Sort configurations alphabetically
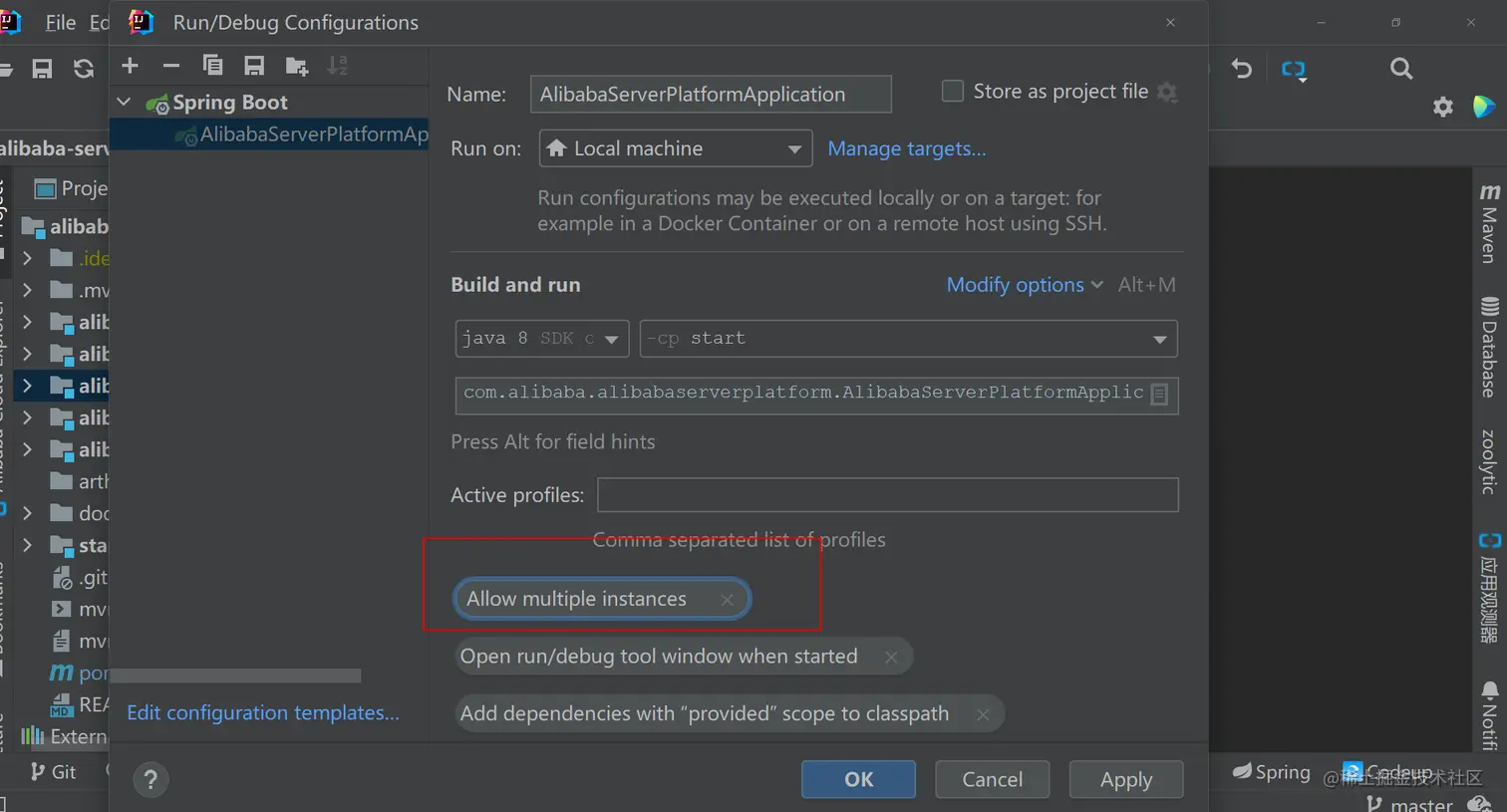1507x812 pixels. tap(338, 66)
